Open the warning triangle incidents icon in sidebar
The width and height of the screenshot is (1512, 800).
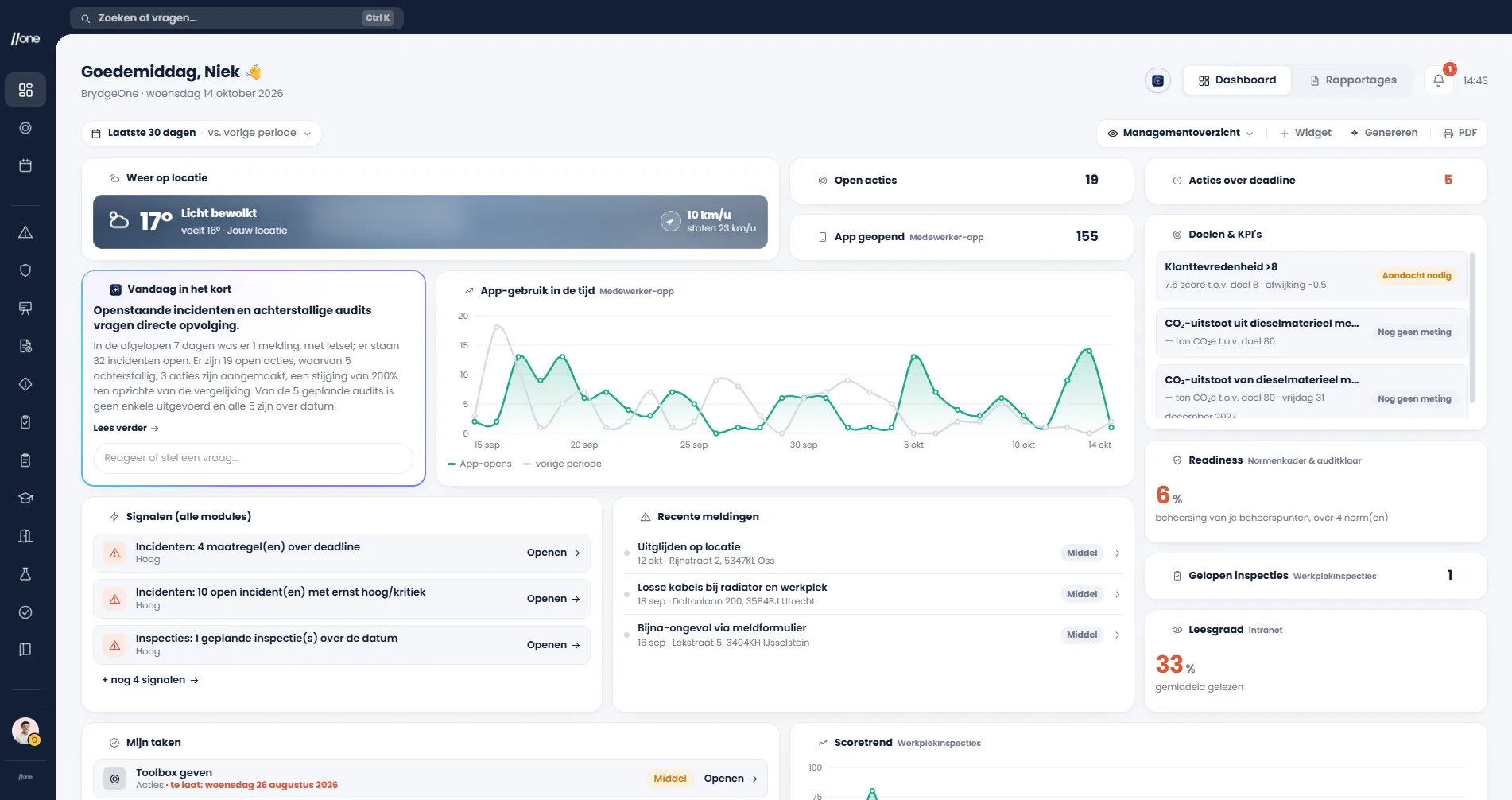pyautogui.click(x=25, y=232)
